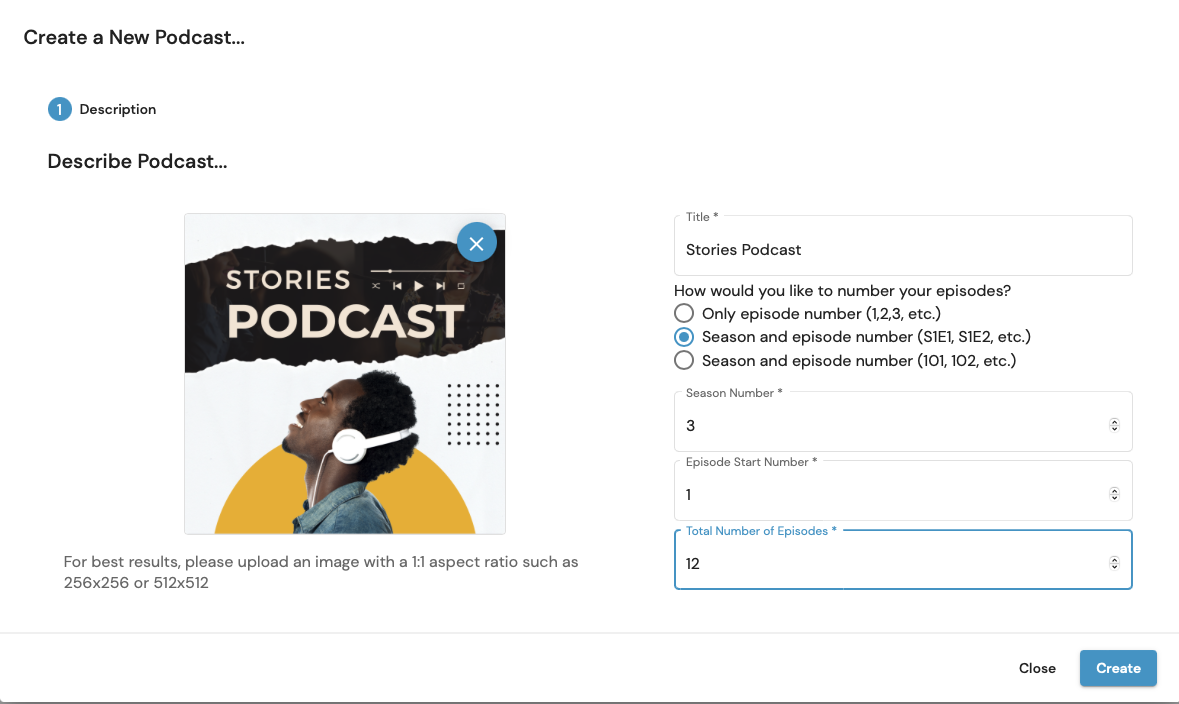1179x704 pixels.
Task: Click 'How would you like to number your episodes?'
Action: (842, 290)
